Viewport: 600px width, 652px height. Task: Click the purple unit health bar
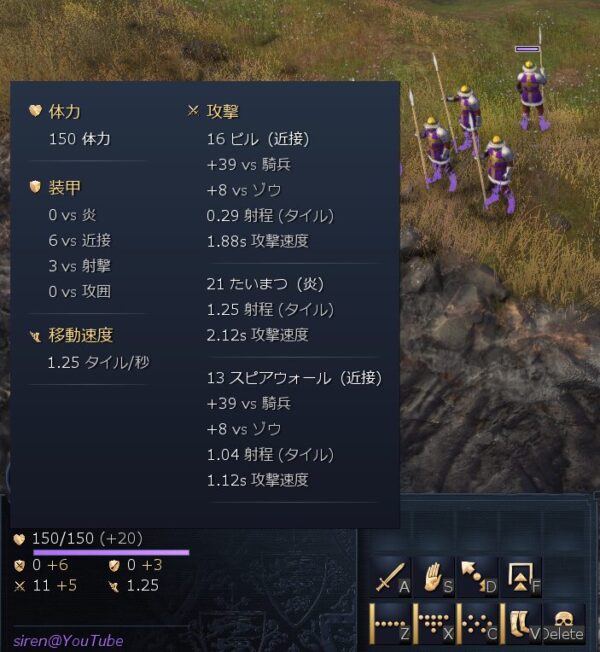point(111,553)
